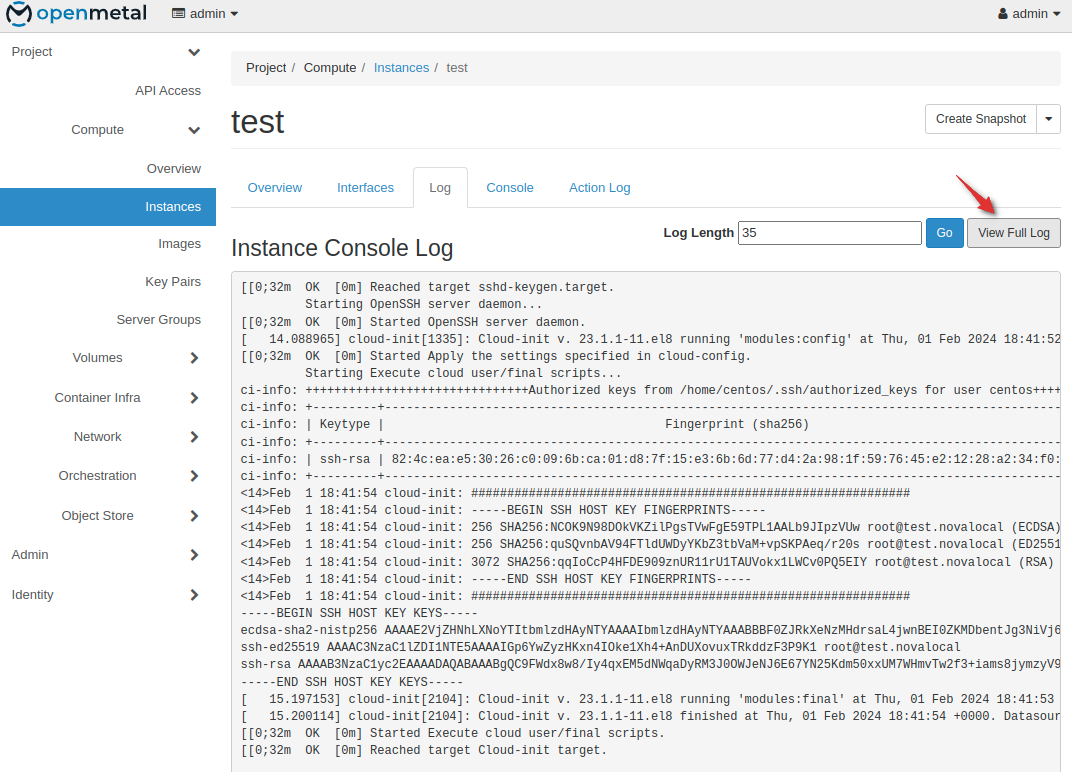1072x772 pixels.
Task: Open the Create Snapshot dropdown arrow
Action: click(1048, 119)
